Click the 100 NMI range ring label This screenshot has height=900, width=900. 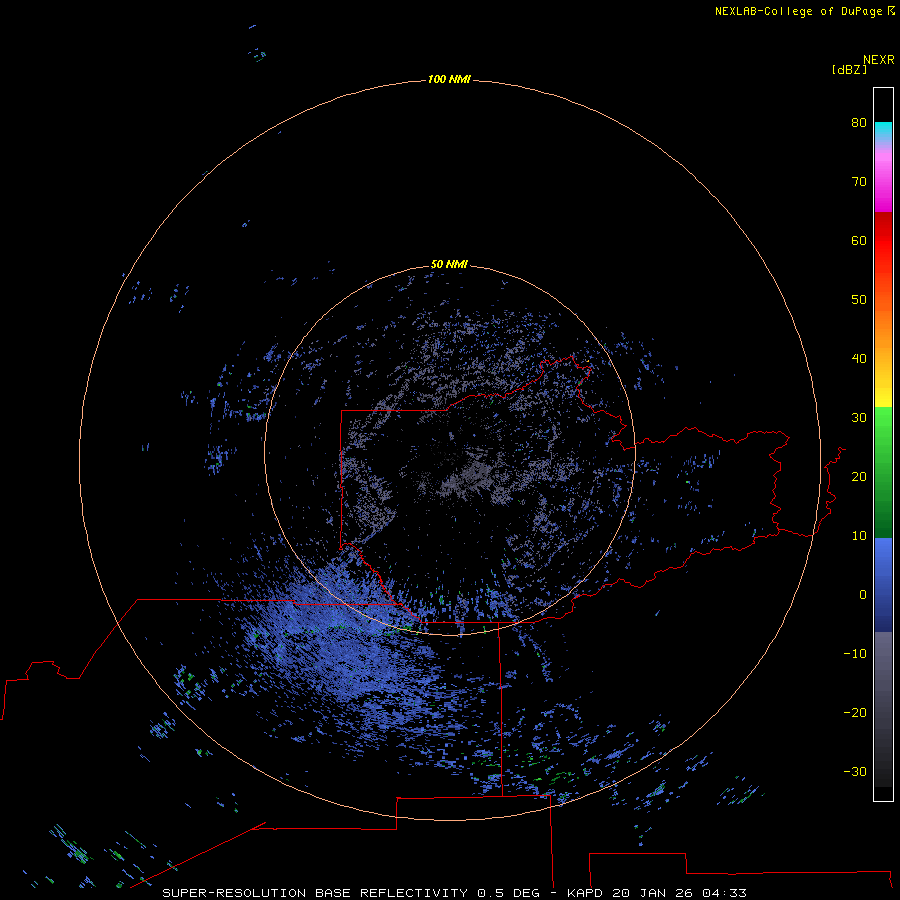point(449,79)
